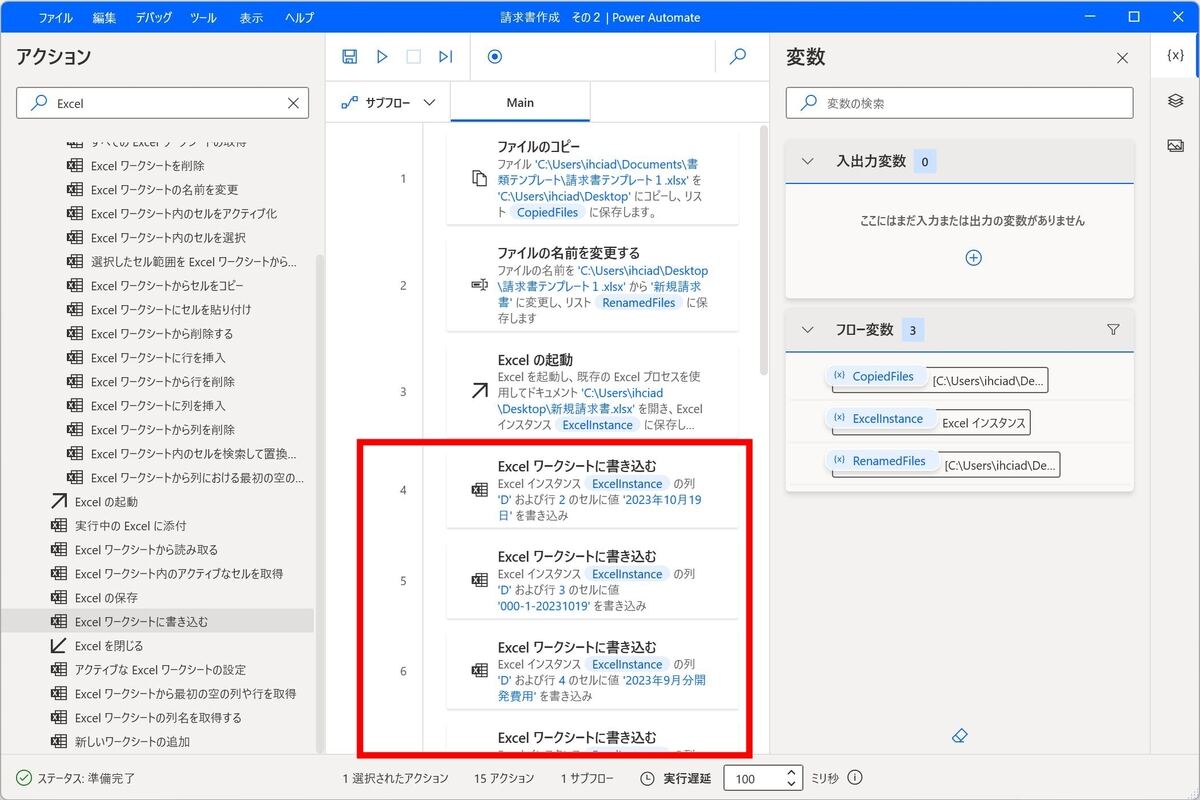Select 'Excel ワークシートの名前を変更' action
The height and width of the screenshot is (800, 1200).
(x=164, y=190)
